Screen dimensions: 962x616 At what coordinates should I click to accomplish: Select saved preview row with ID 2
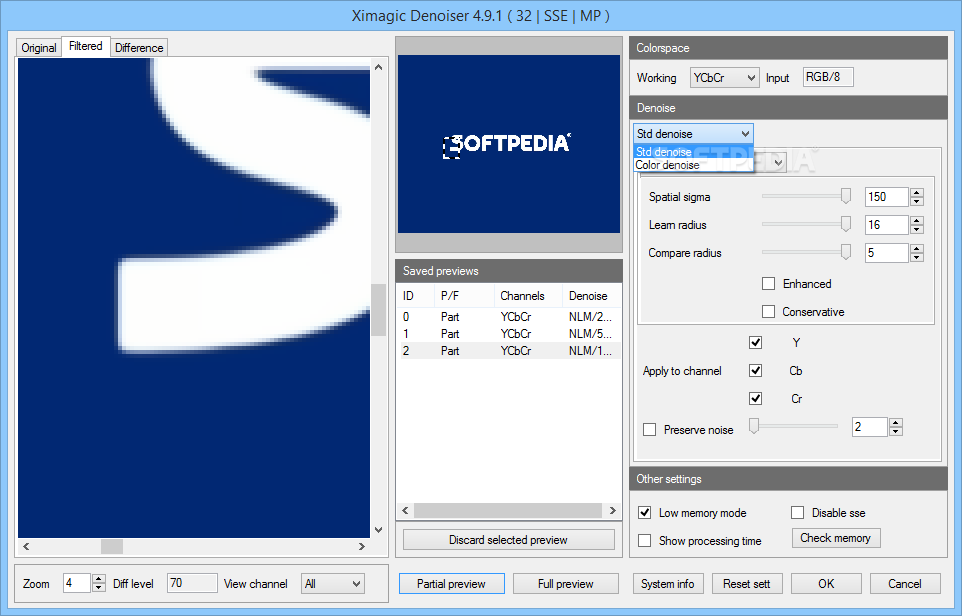[x=509, y=351]
